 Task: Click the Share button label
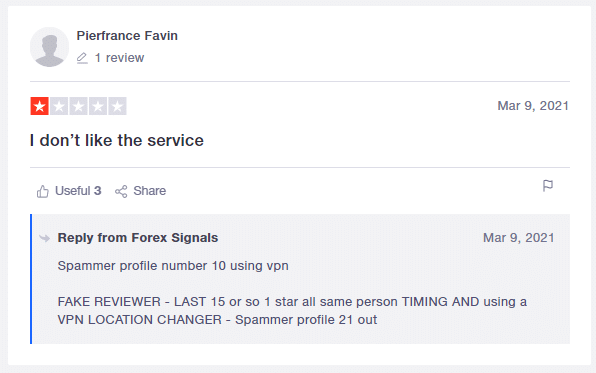tap(149, 191)
